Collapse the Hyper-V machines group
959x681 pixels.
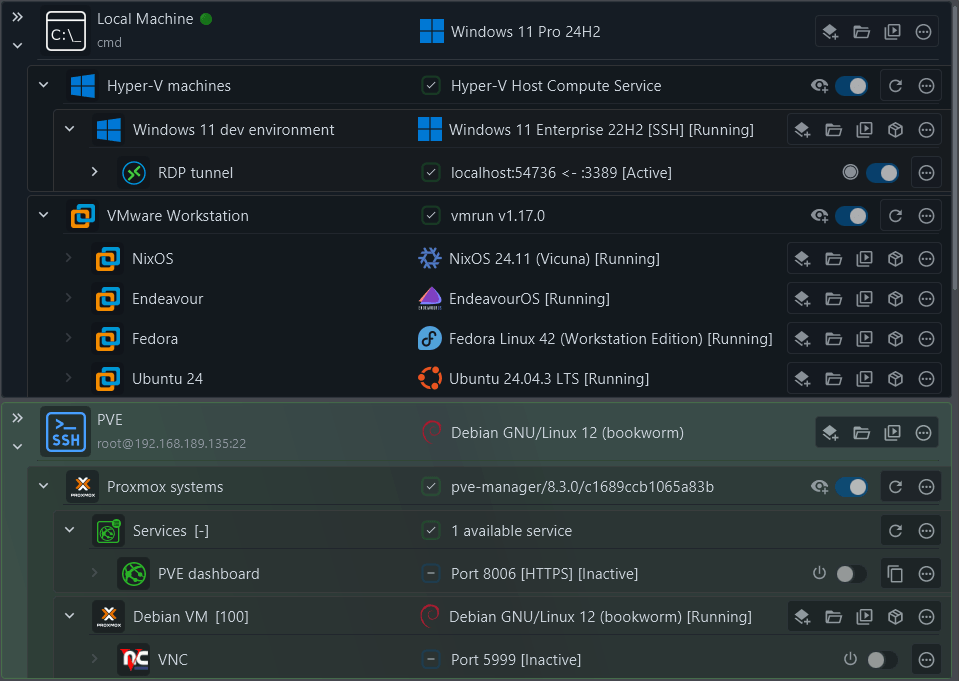pos(43,86)
